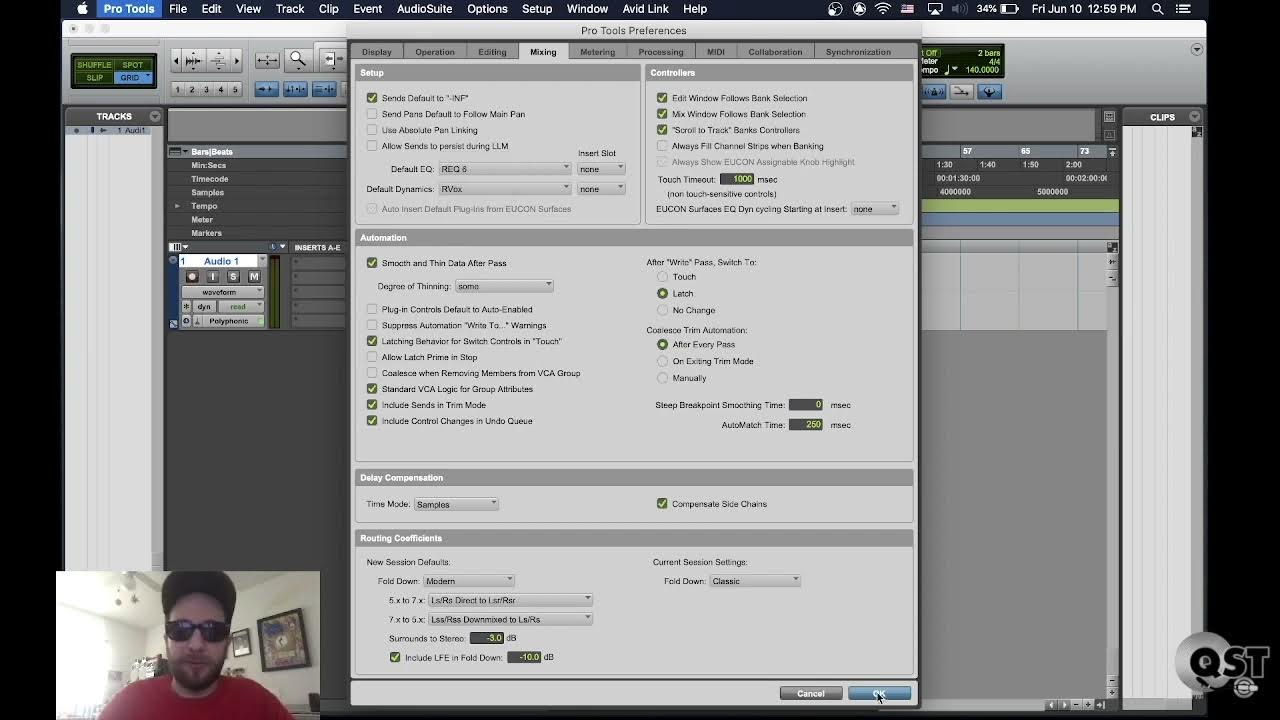Screen dimensions: 1280x720
Task: Open the Wi-Fi status menu
Action: [883, 9]
